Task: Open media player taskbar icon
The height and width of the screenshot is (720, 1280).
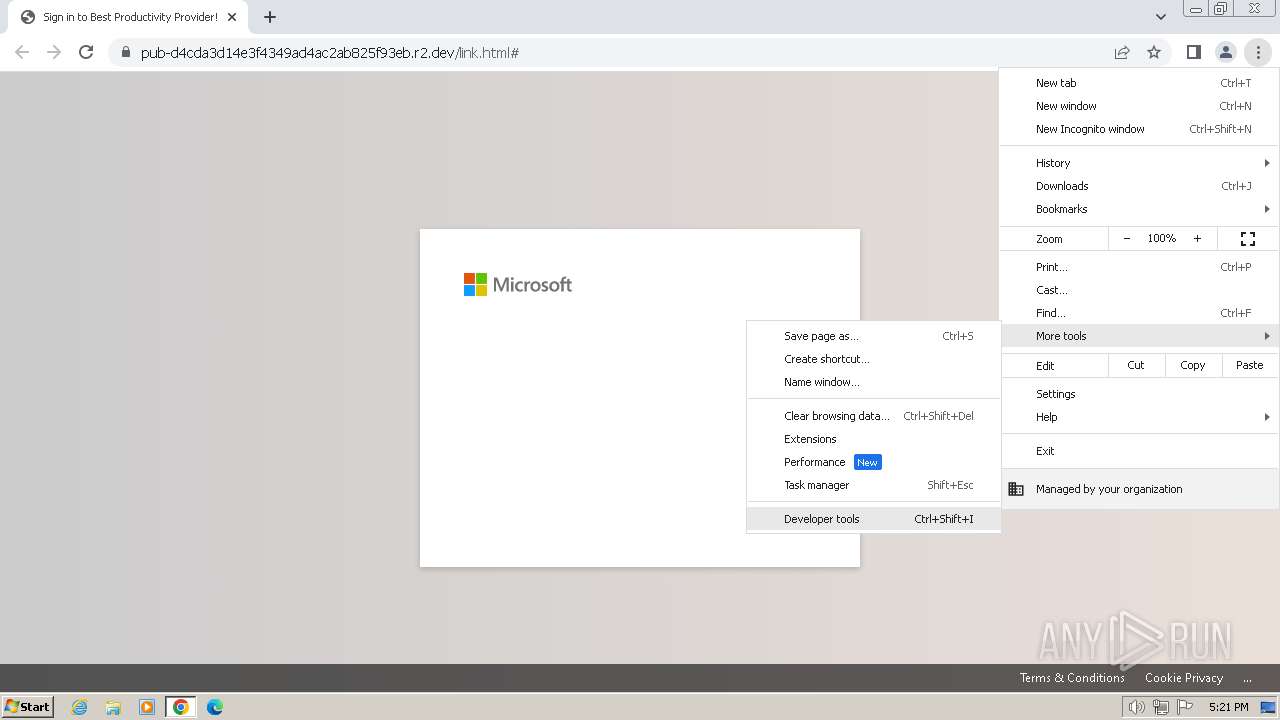Action: click(147, 707)
